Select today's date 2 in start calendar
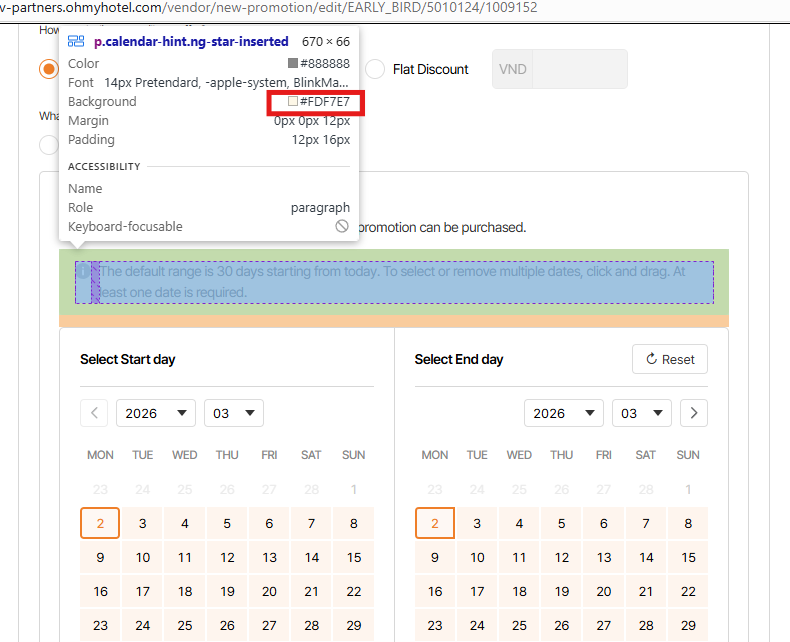The image size is (790, 642). [x=100, y=523]
